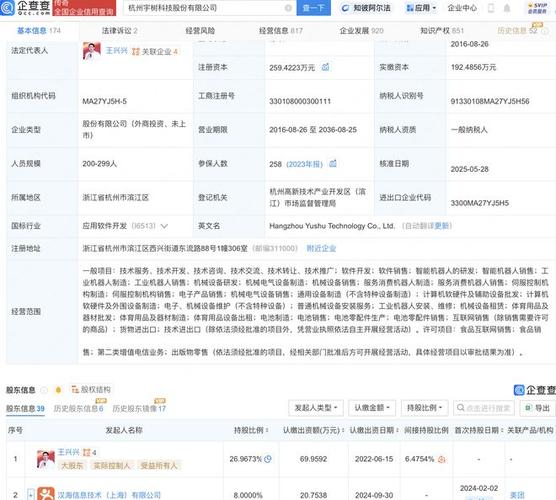Viewport: 556px width, 500px height.
Task: Expand the 国标行业 应用软件开发 chevron
Action: point(164,226)
